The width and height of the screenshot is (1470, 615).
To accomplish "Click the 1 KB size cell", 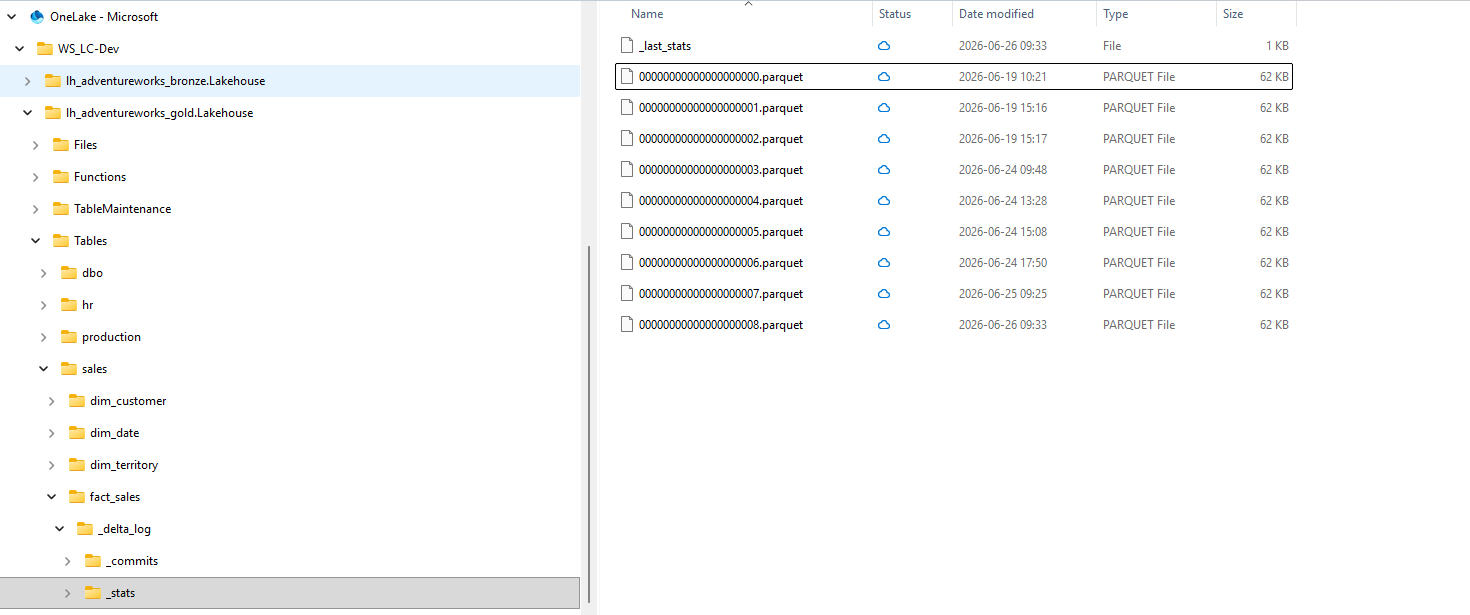I will pyautogui.click(x=1277, y=46).
